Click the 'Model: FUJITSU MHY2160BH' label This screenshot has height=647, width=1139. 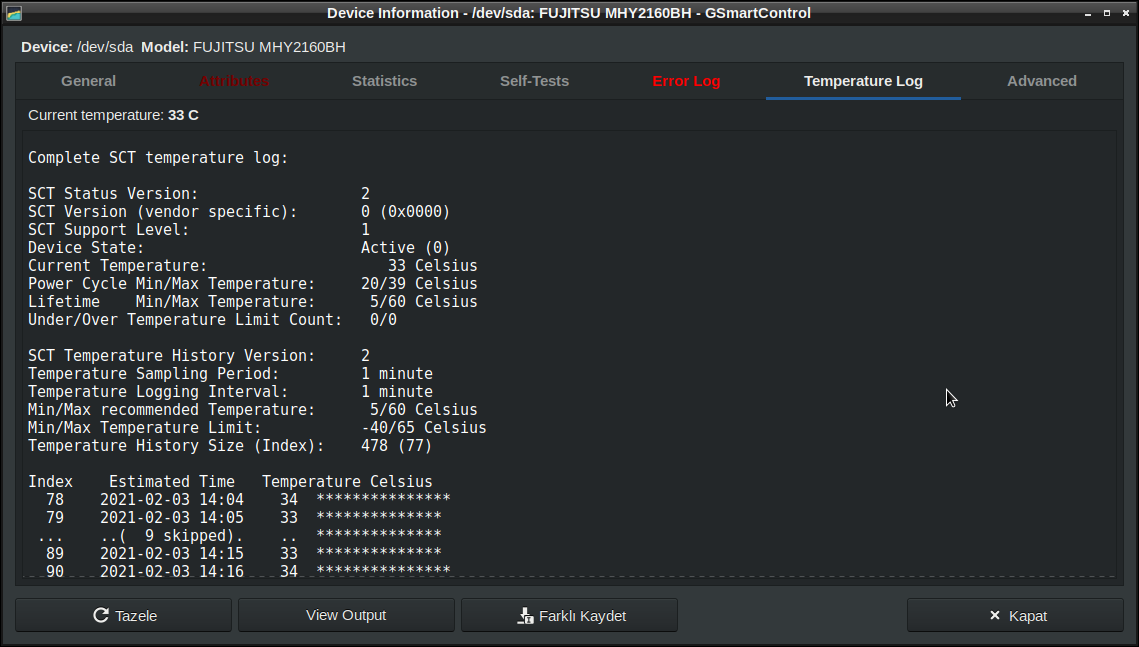[243, 47]
